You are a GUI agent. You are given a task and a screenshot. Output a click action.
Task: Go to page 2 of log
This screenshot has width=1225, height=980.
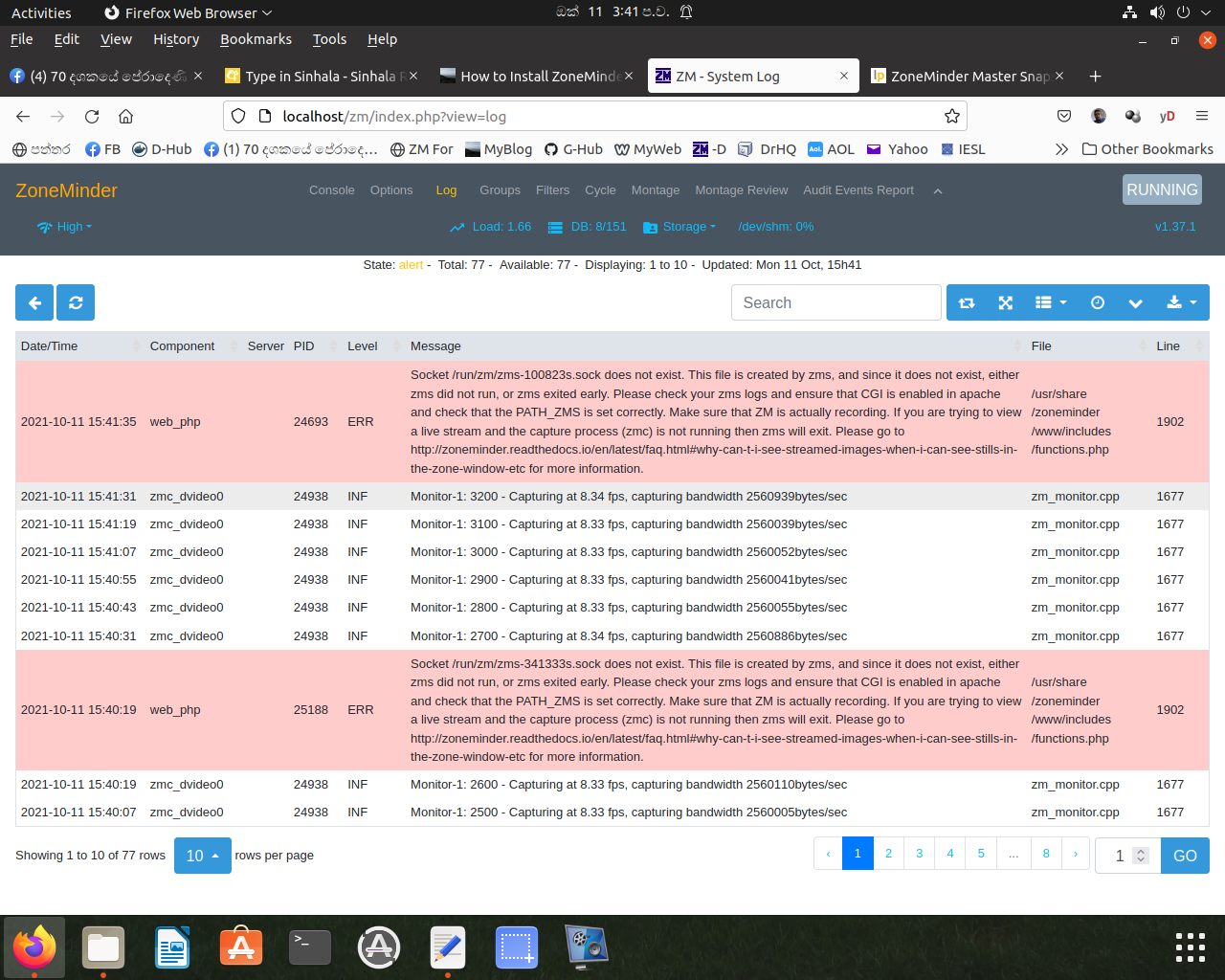(x=888, y=854)
